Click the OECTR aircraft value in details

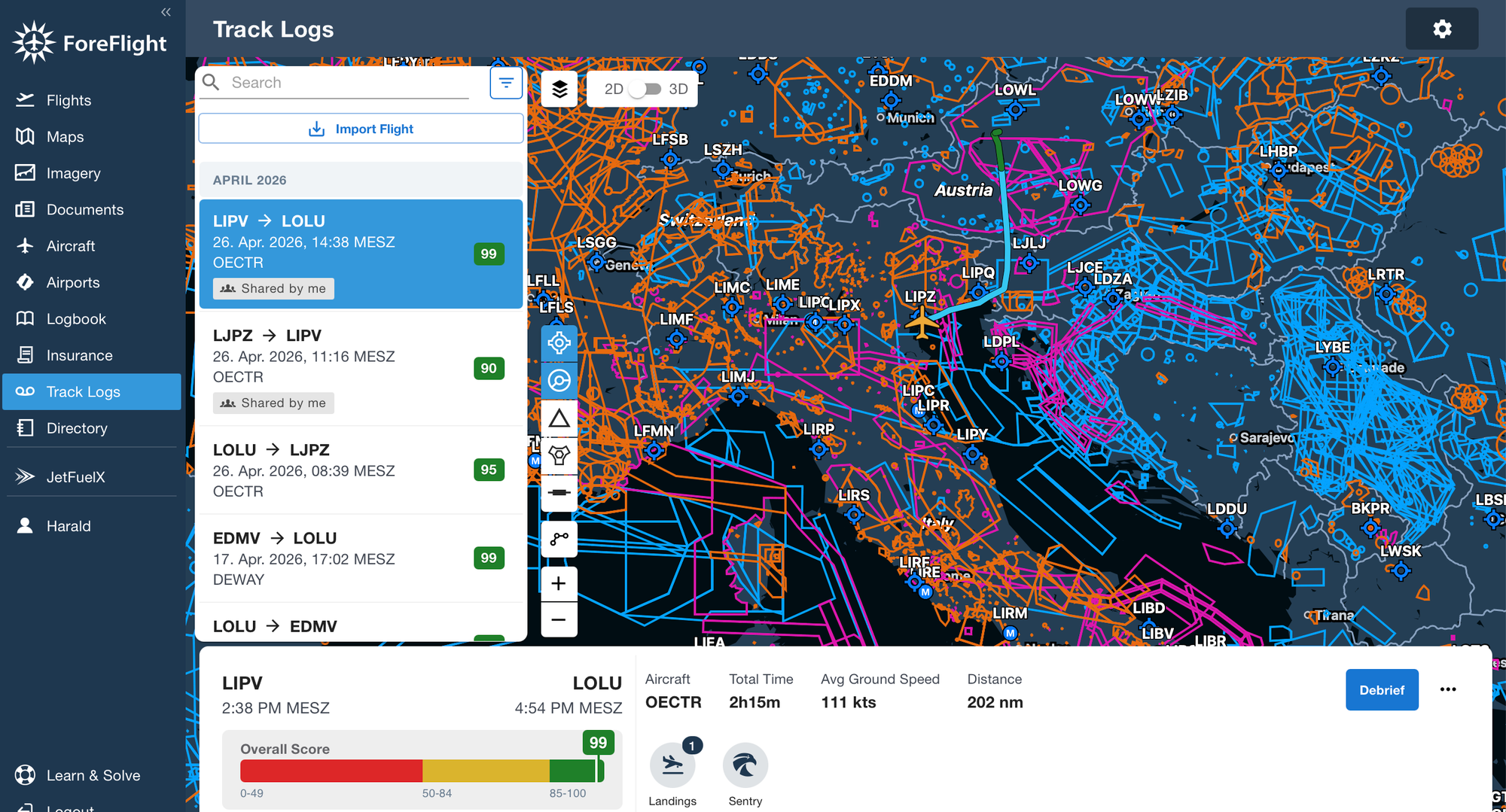[673, 702]
